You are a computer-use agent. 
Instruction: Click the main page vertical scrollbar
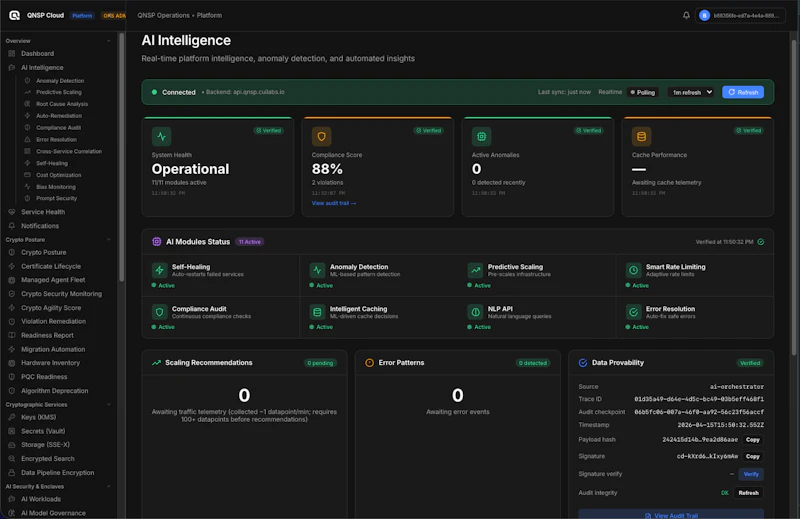[794, 196]
